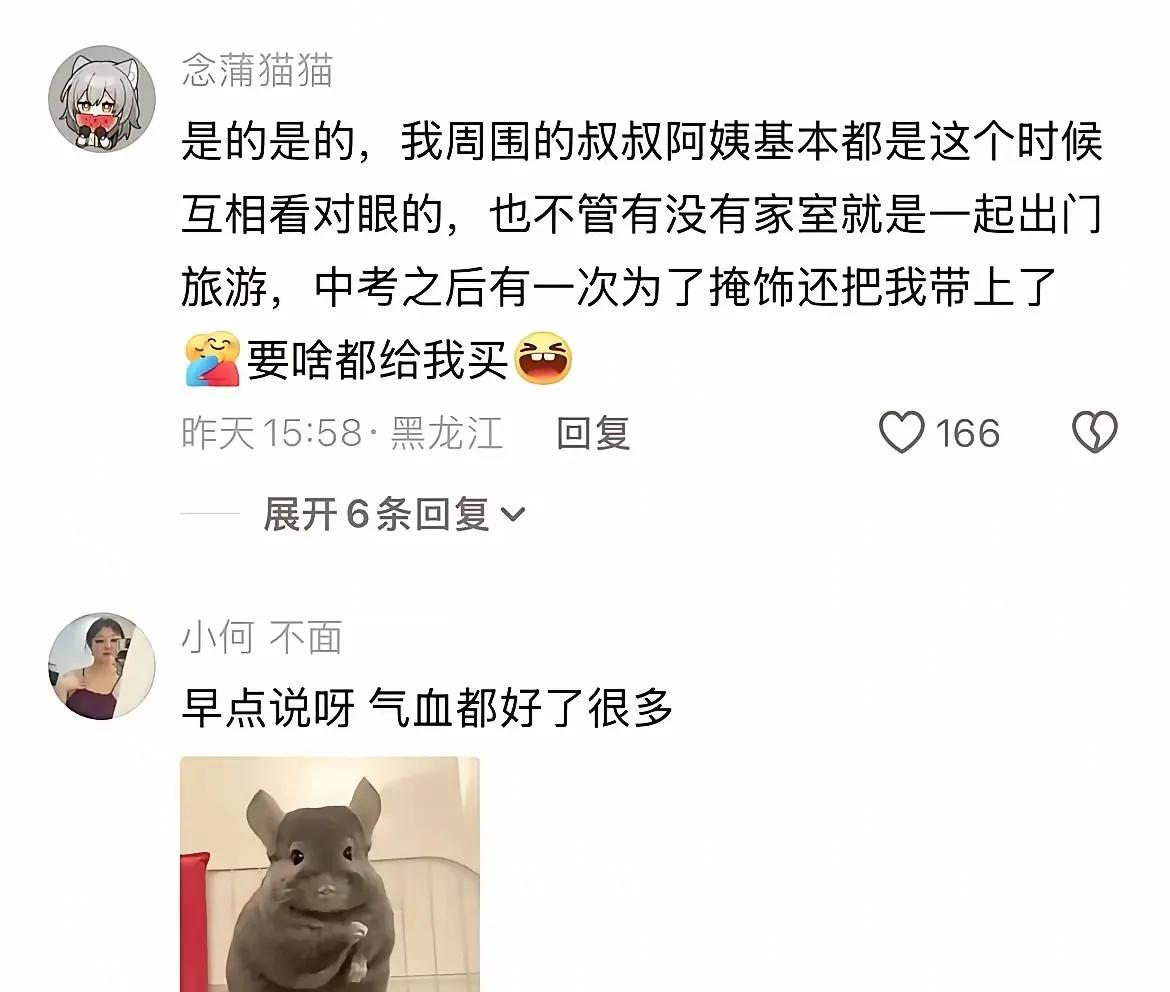Click the hugging emoji in comment
This screenshot has height=992, width=1170.
(x=213, y=359)
